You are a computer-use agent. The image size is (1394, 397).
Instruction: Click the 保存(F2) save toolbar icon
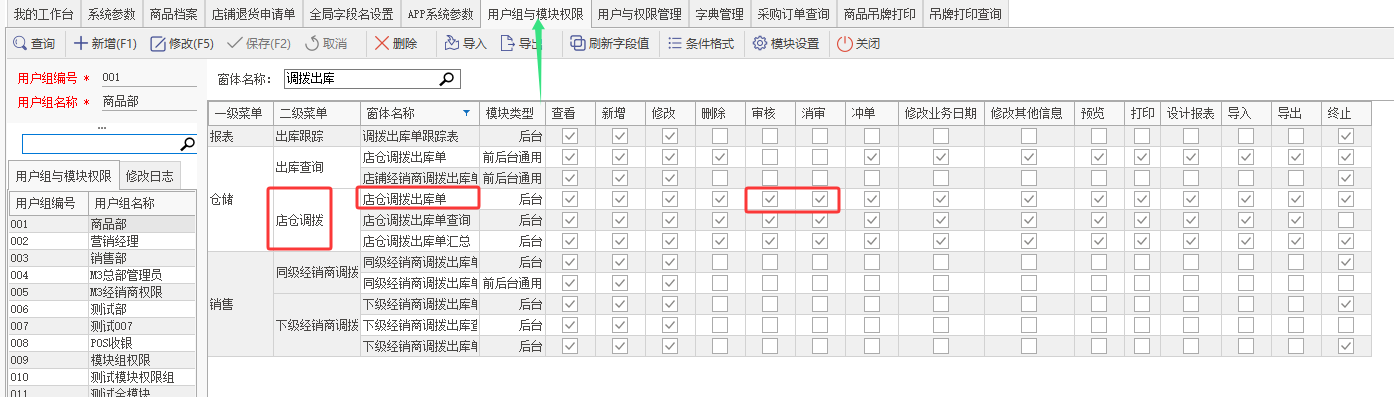(235, 44)
